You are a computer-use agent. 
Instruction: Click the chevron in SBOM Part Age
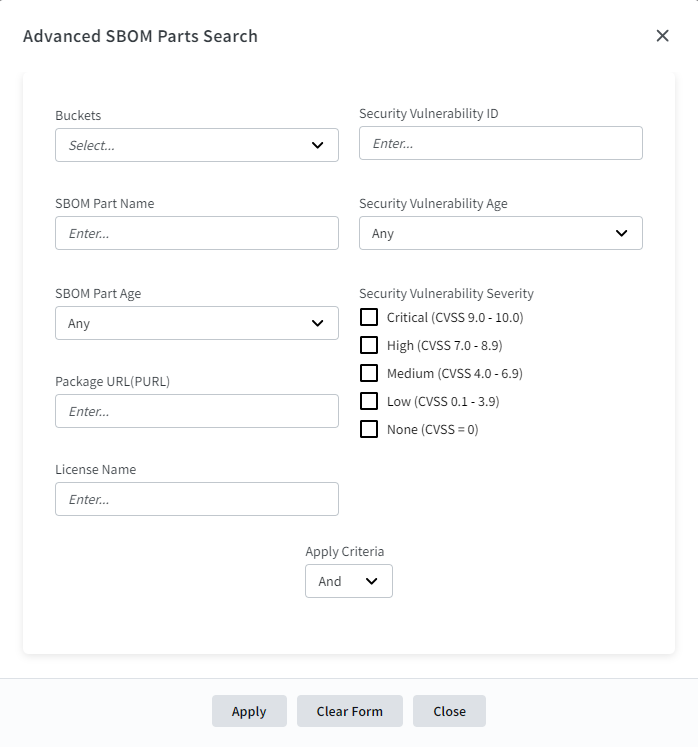[318, 323]
